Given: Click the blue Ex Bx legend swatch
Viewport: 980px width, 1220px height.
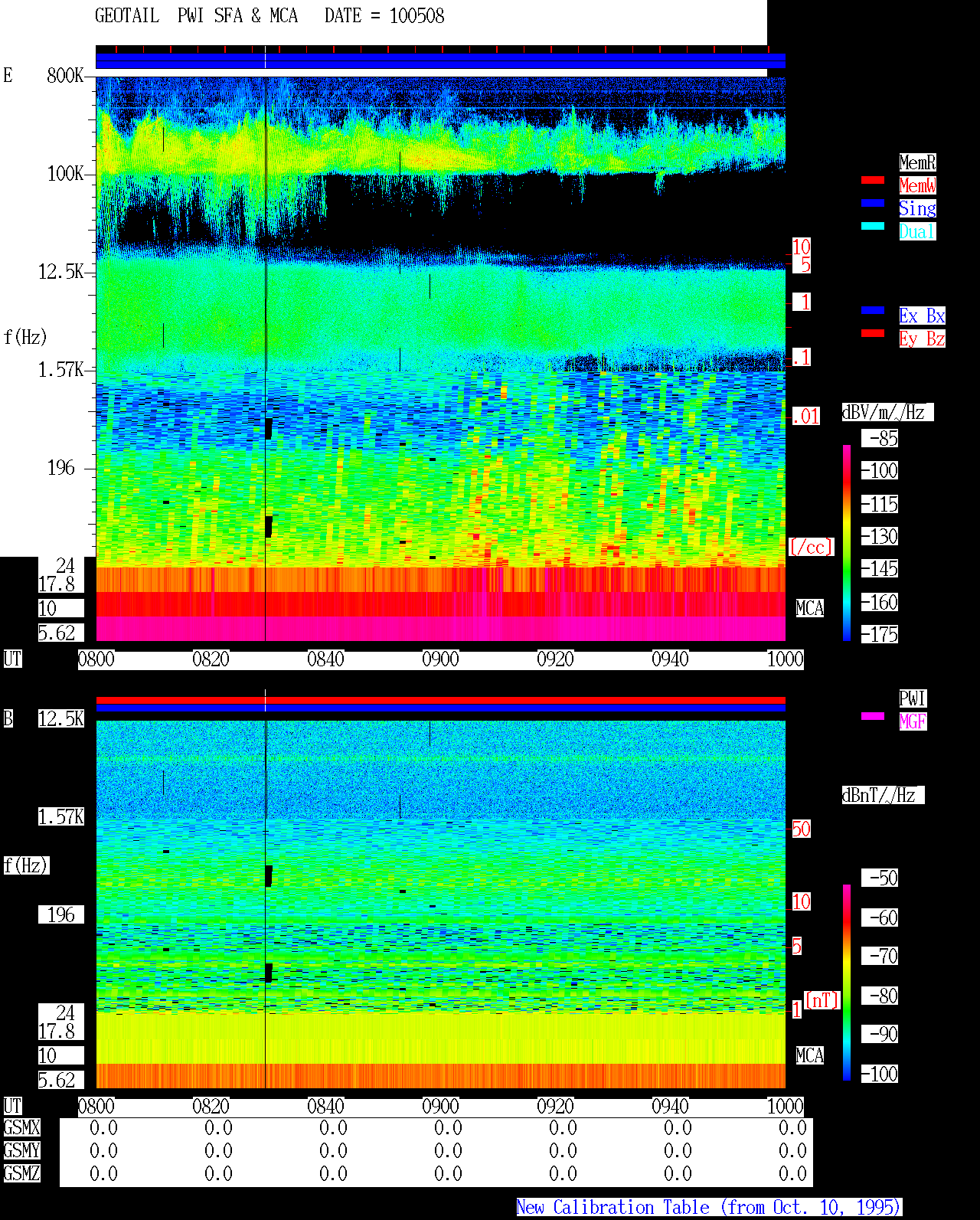Looking at the screenshot, I should [x=873, y=310].
